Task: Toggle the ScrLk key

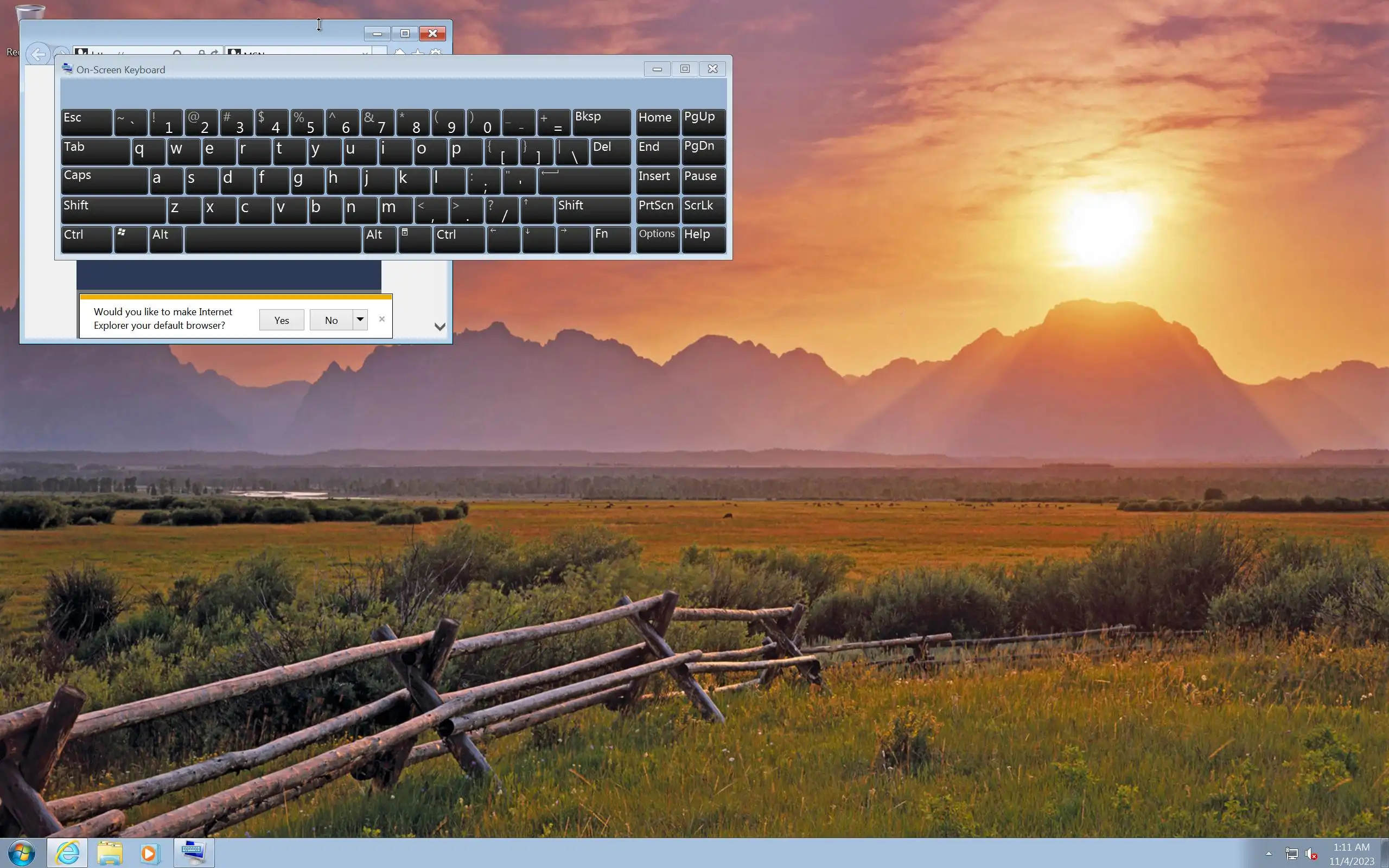Action: pyautogui.click(x=703, y=210)
